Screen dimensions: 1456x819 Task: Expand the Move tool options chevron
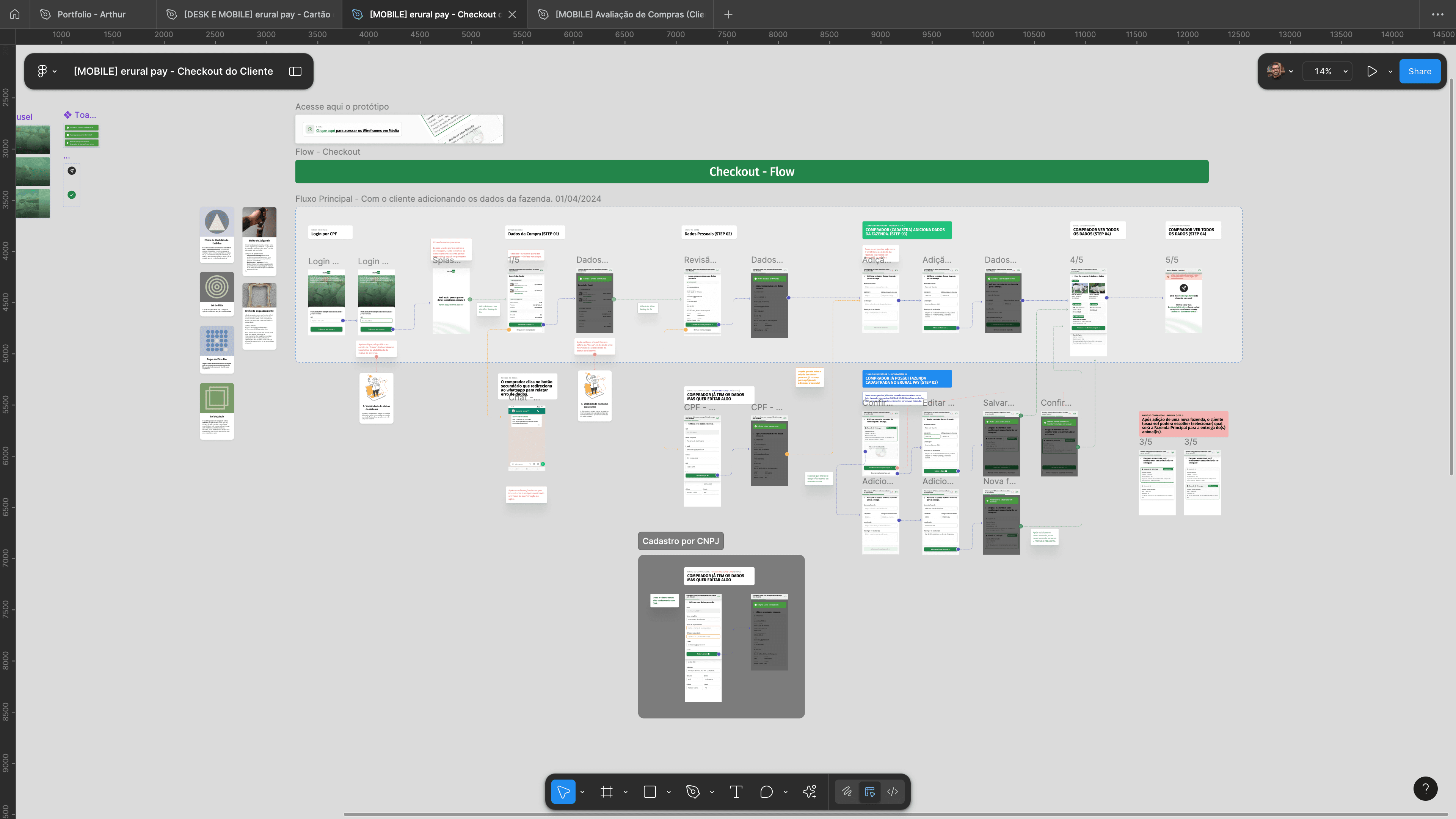(x=582, y=792)
